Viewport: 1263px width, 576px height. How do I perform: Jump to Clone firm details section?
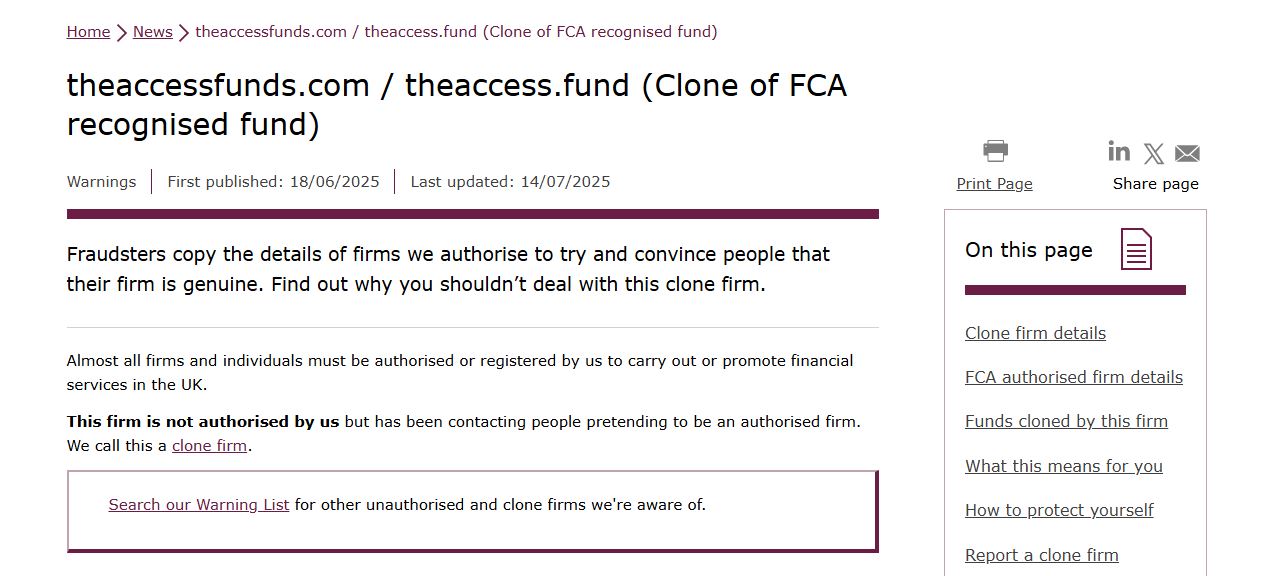pyautogui.click(x=1035, y=333)
